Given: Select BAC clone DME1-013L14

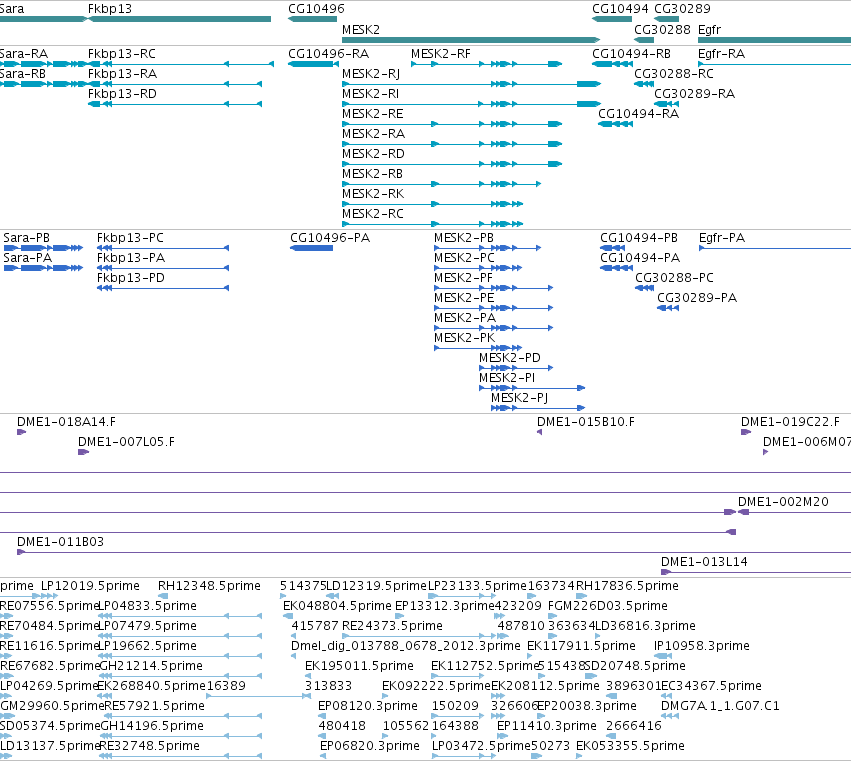Looking at the screenshot, I should [704, 562].
